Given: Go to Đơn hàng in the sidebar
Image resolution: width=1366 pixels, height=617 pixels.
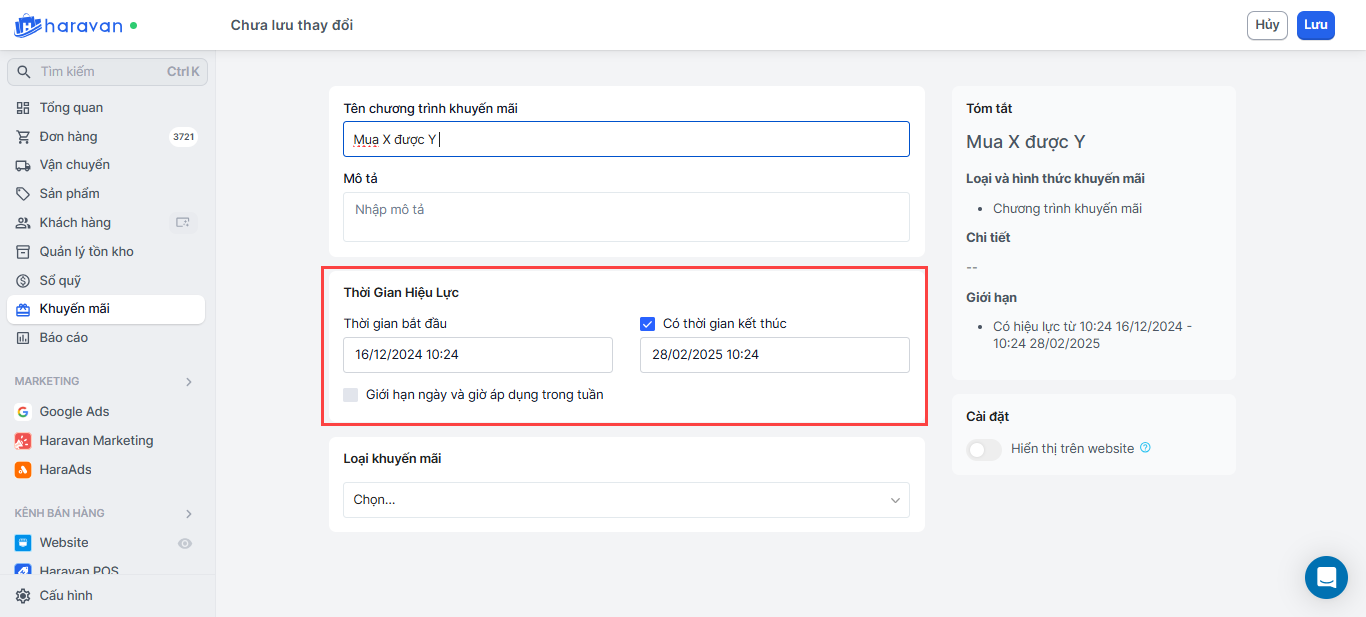Looking at the screenshot, I should point(68,137).
